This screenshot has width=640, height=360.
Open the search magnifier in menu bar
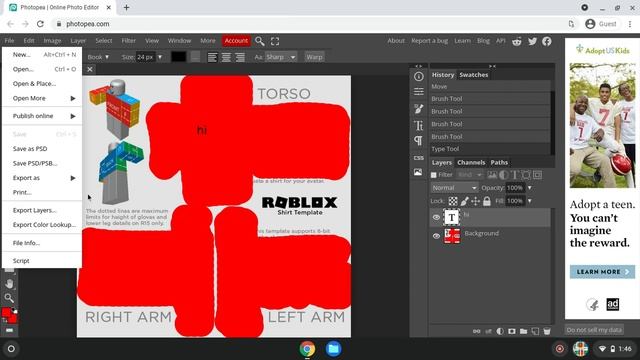click(260, 41)
